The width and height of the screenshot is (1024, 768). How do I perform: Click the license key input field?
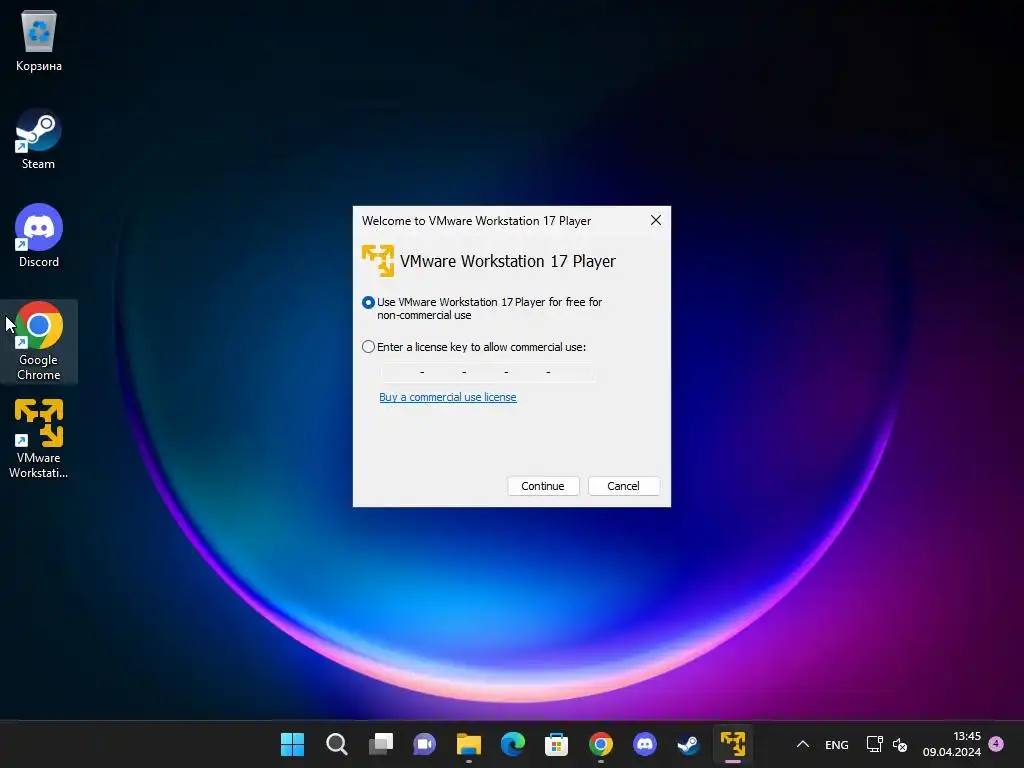point(487,372)
